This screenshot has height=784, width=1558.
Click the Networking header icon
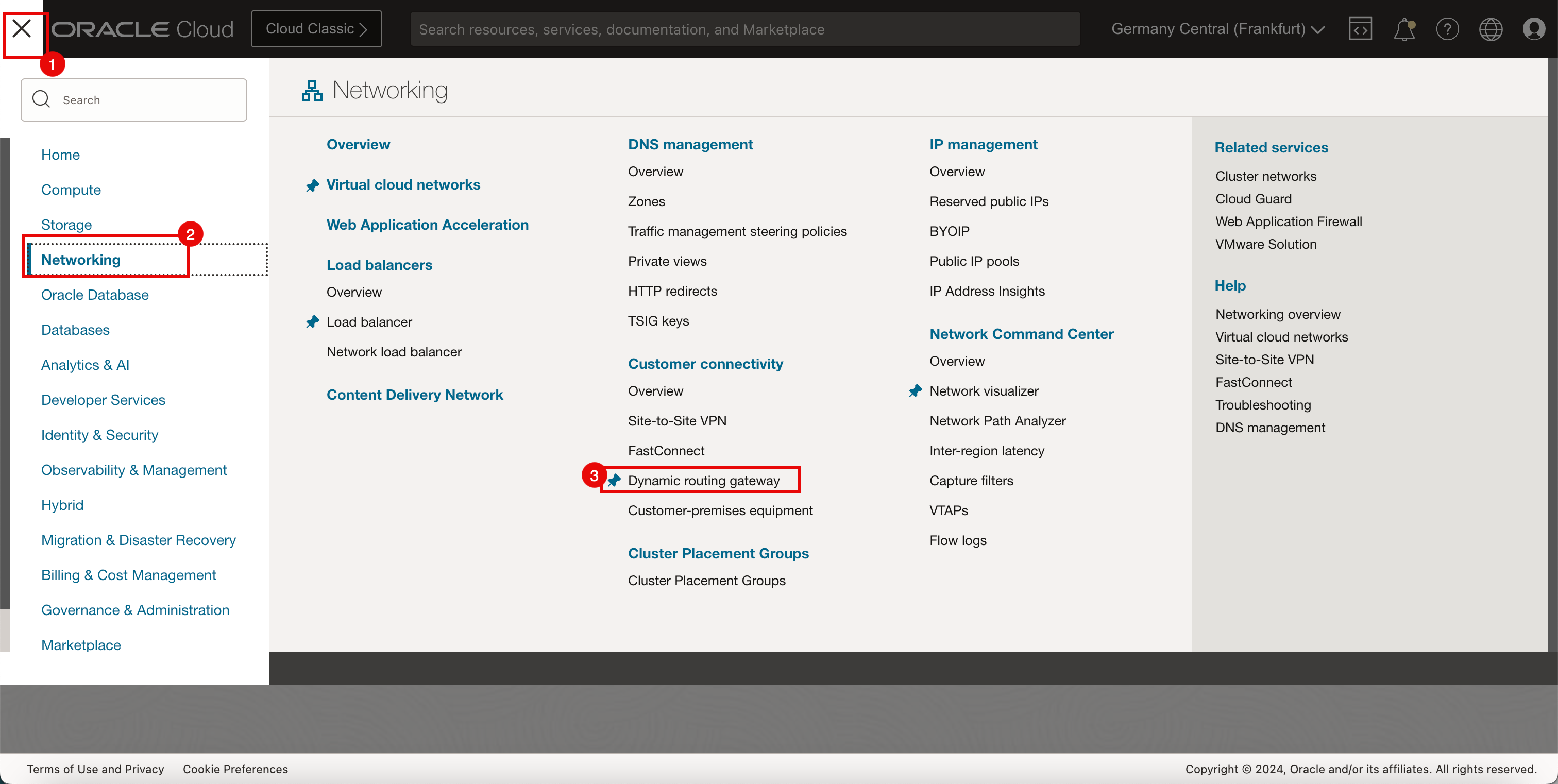click(312, 91)
